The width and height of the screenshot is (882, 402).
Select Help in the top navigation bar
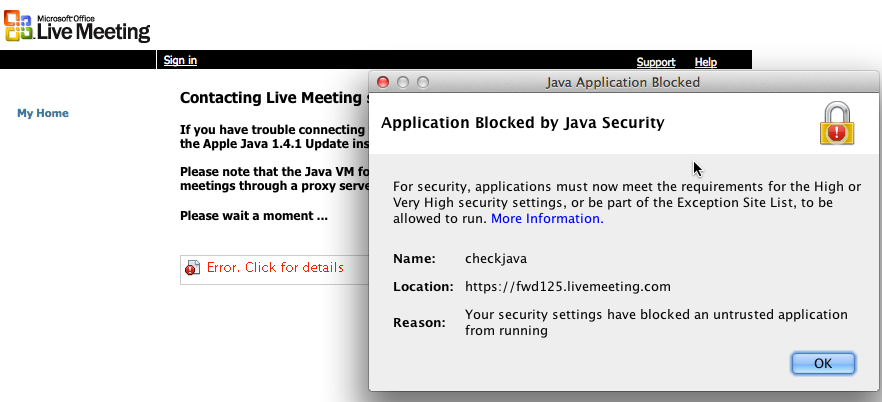(x=706, y=62)
